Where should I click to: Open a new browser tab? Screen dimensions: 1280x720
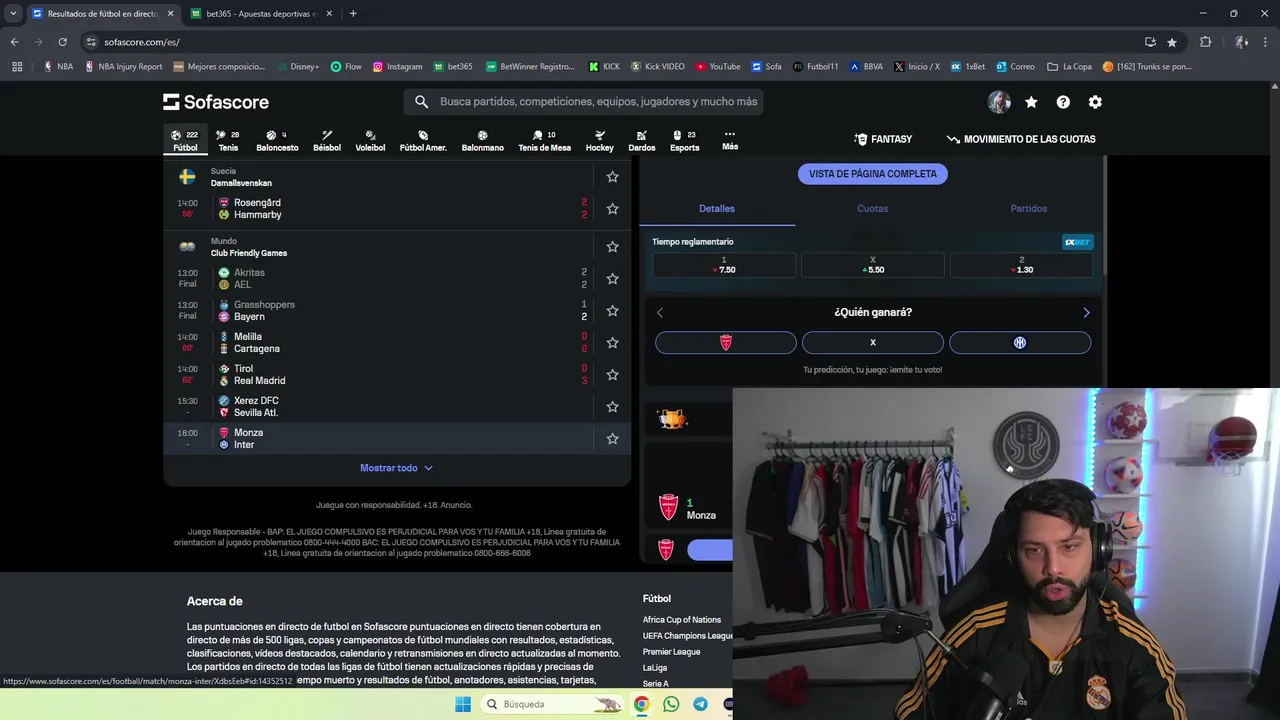pyautogui.click(x=353, y=14)
